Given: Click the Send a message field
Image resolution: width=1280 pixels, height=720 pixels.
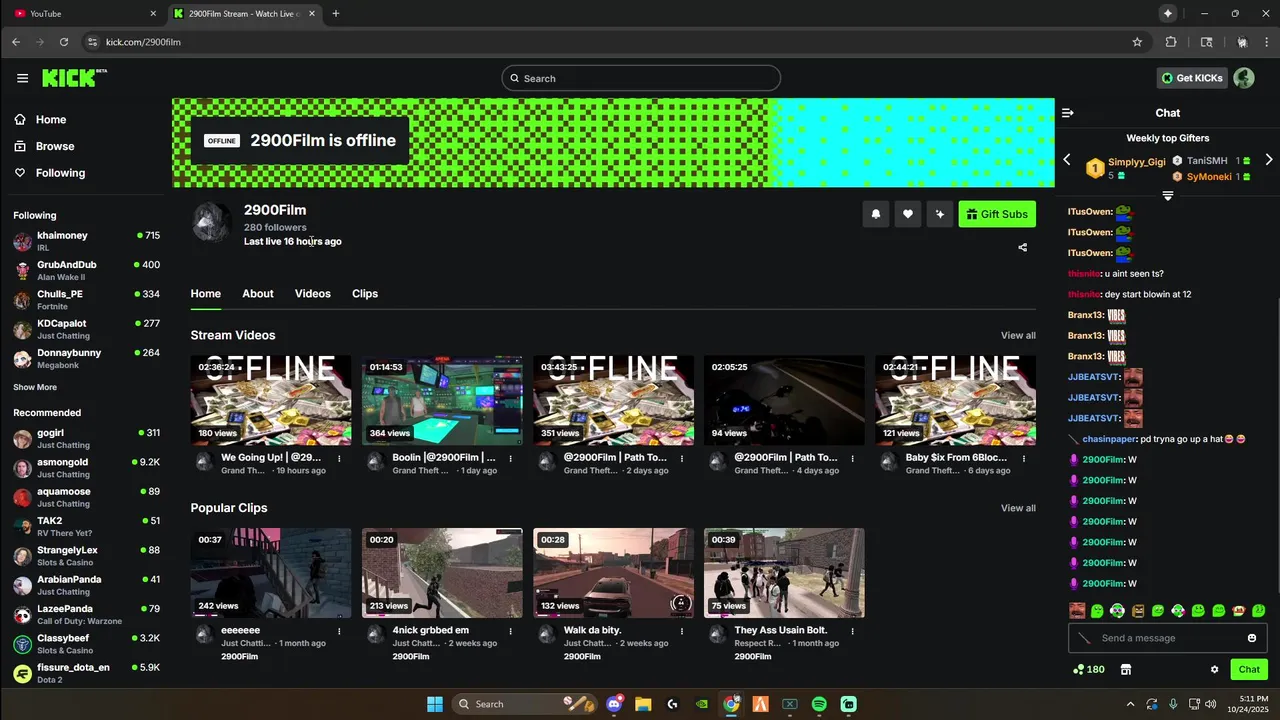Looking at the screenshot, I should pyautogui.click(x=1166, y=638).
